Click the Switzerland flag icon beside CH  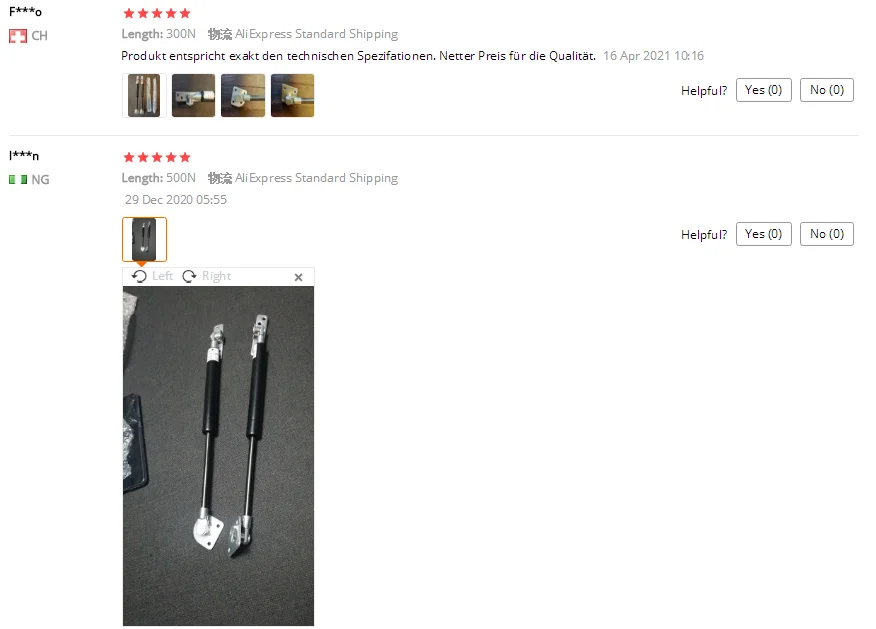point(18,36)
